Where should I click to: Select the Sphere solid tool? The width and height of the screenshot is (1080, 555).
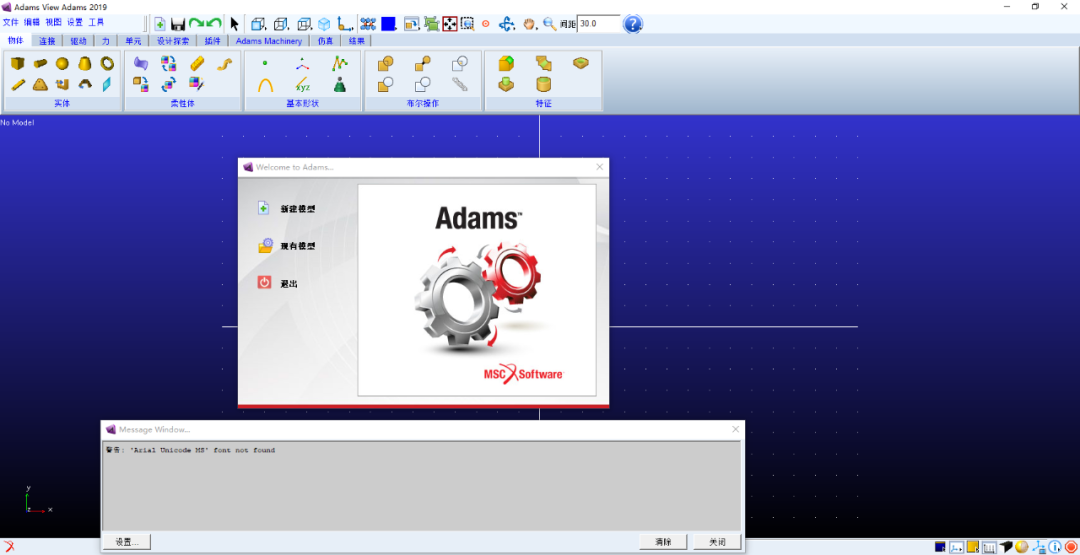(x=62, y=63)
